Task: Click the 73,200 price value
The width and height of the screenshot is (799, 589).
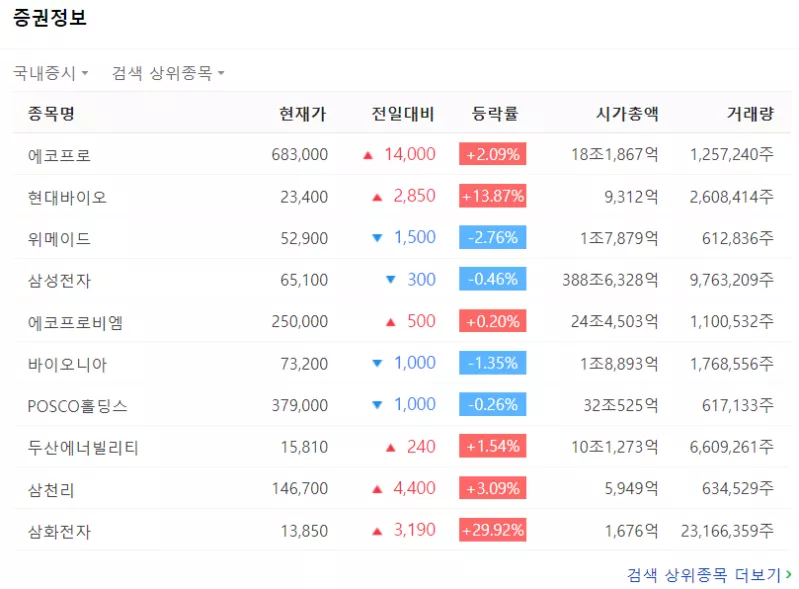Action: pos(304,363)
